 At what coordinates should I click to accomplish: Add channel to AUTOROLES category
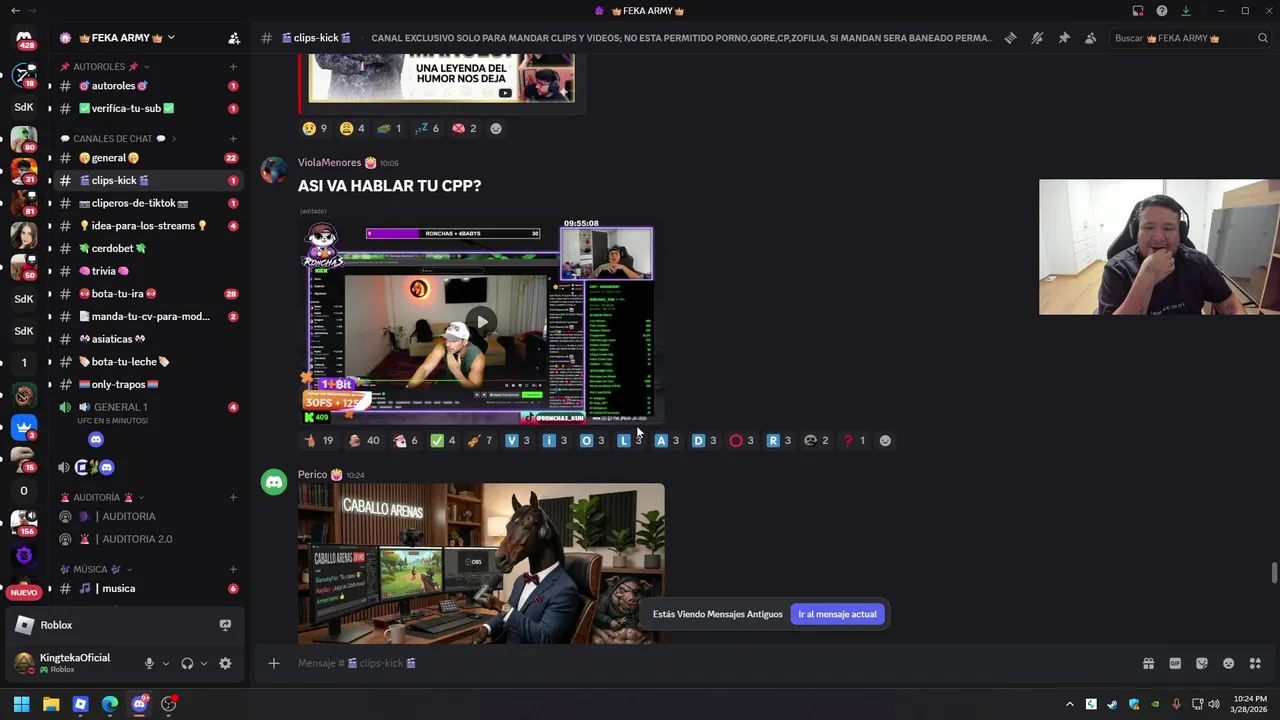(x=233, y=67)
